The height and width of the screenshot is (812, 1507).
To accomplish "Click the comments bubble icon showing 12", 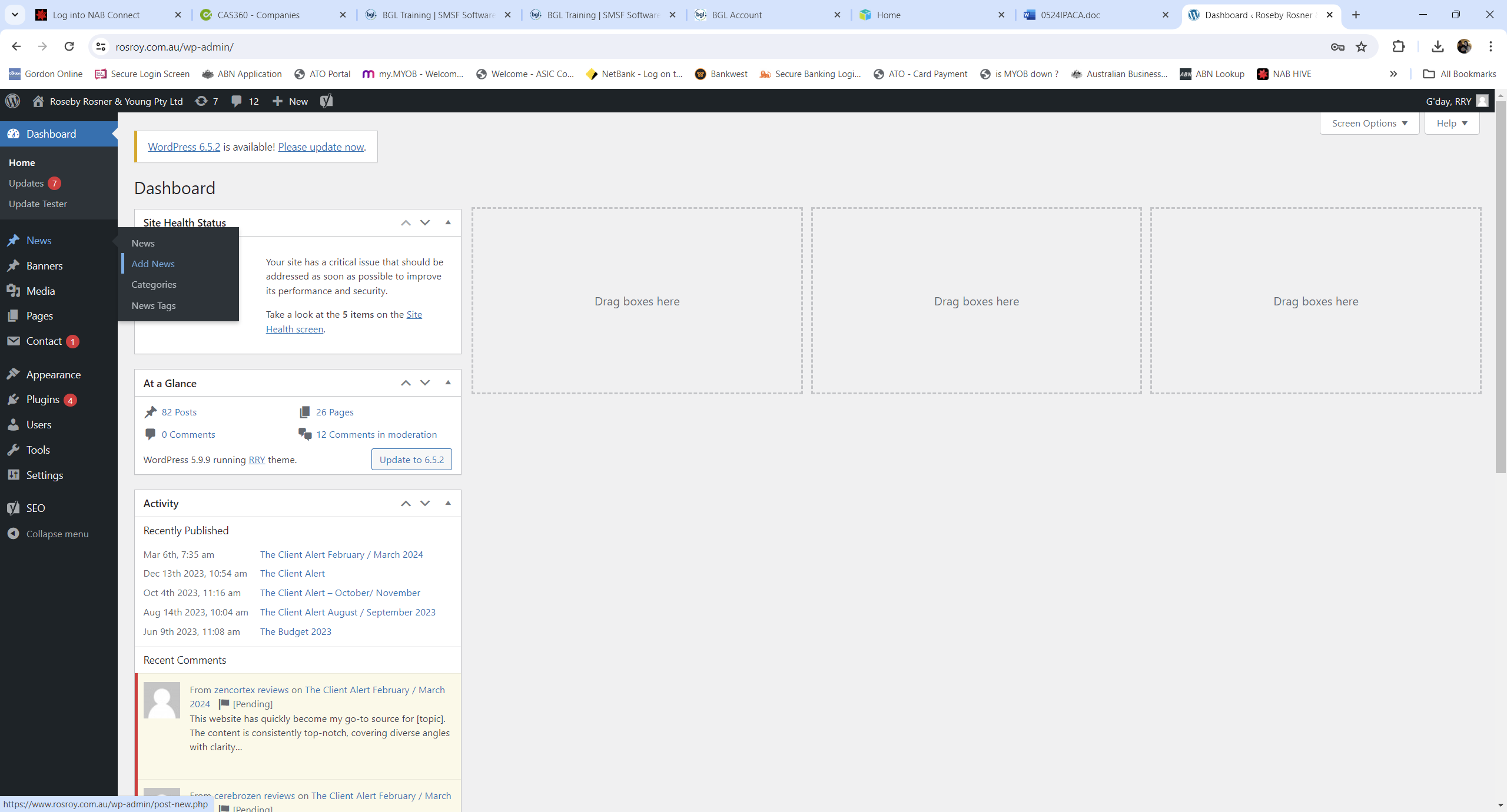I will tap(244, 101).
